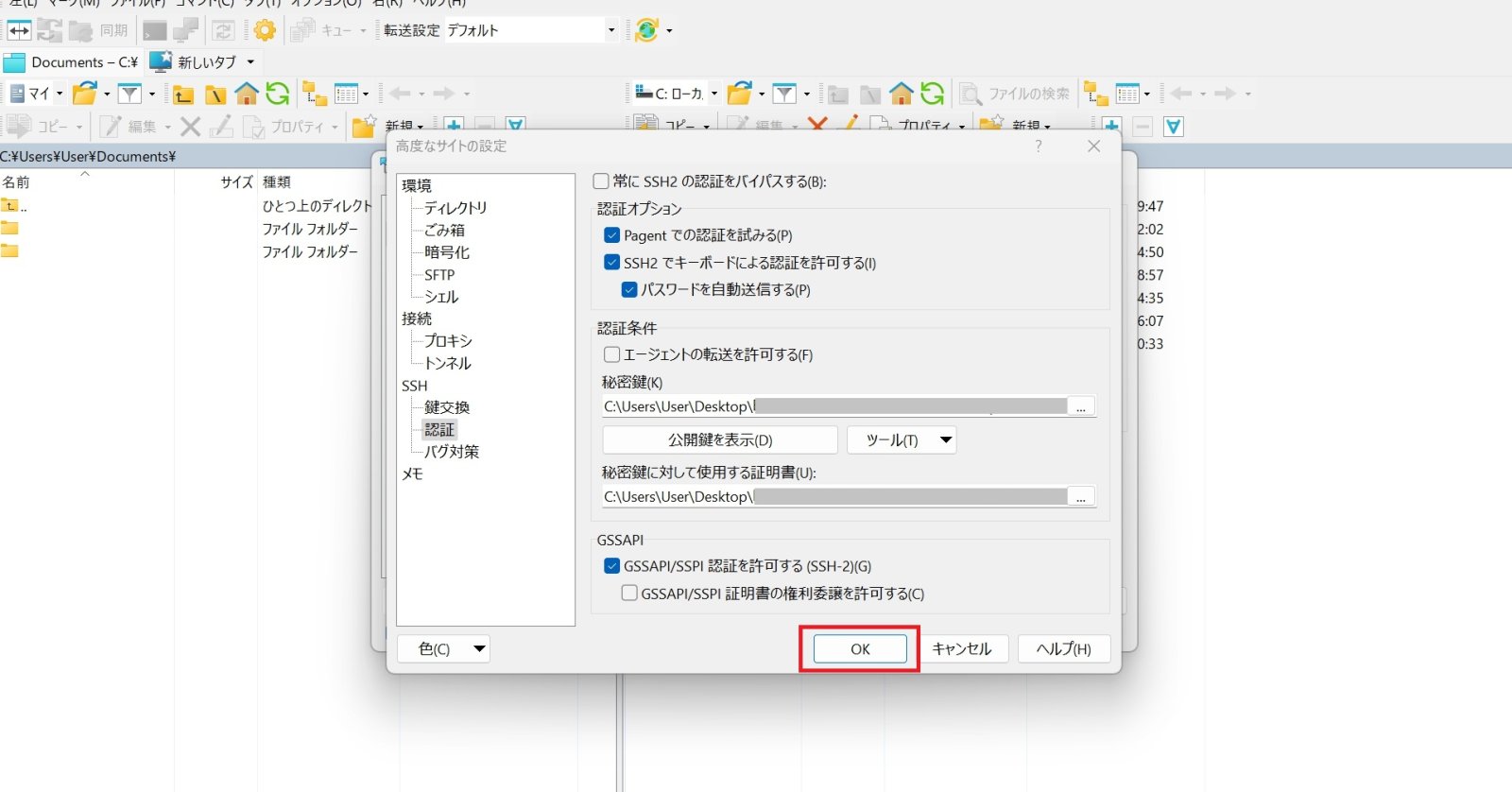Toggle GSSAPI/SSPI 認証を許可する (SSH-2) checkbox
Image resolution: width=1512 pixels, height=792 pixels.
tap(611, 565)
